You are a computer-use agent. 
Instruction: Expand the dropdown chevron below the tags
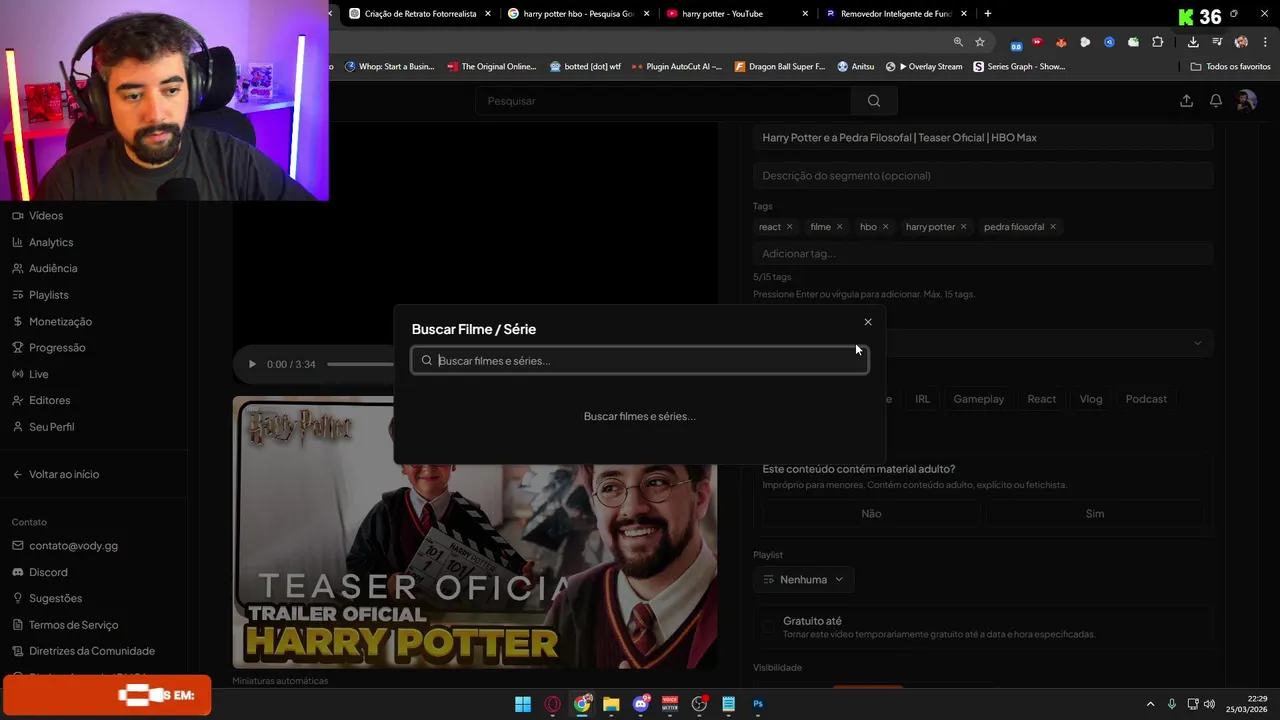click(1197, 343)
